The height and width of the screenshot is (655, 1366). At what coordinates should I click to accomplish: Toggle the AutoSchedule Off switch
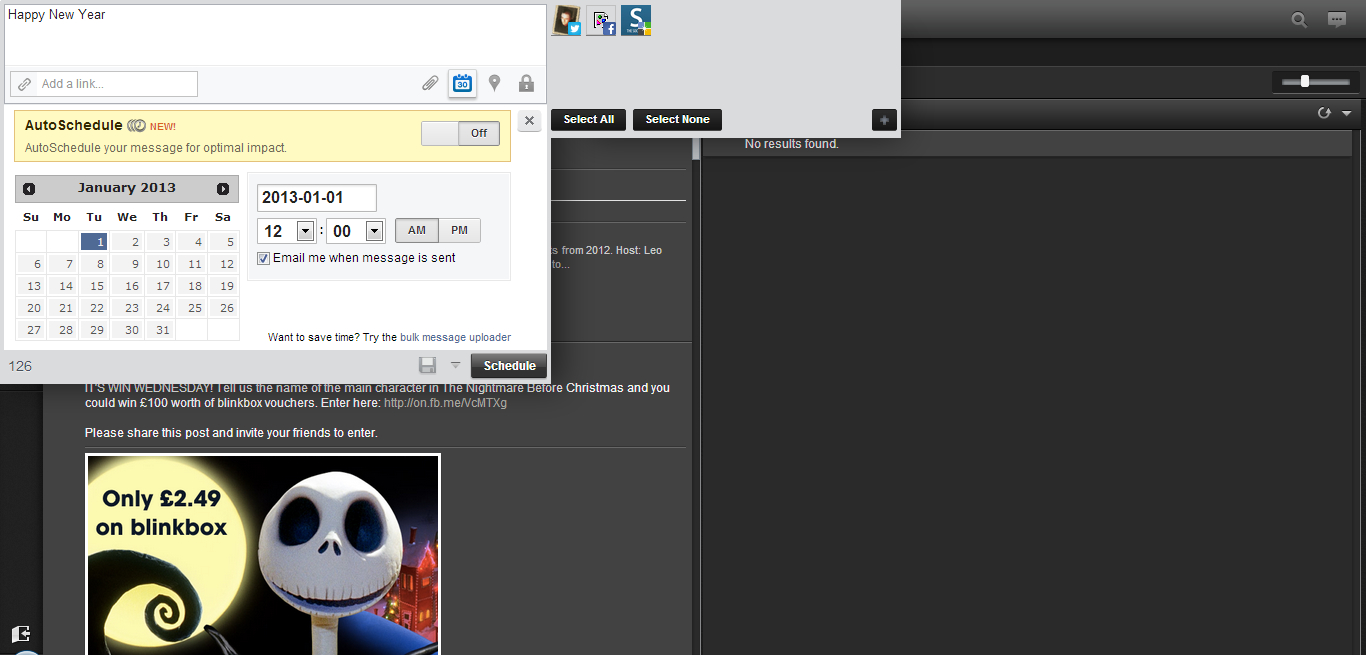pyautogui.click(x=460, y=133)
